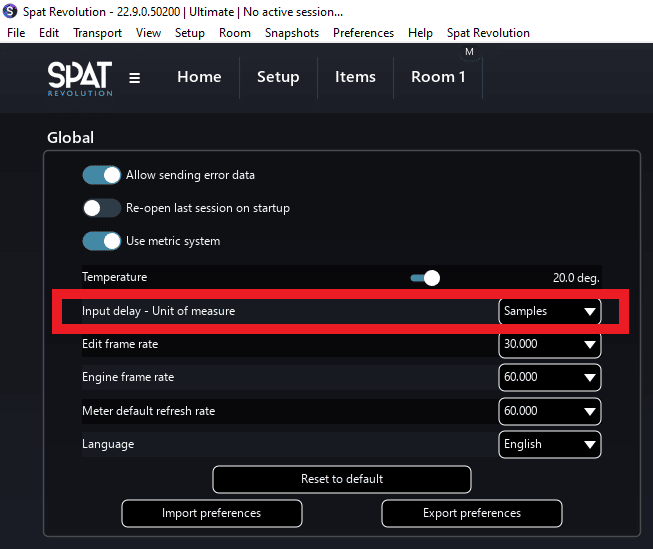The image size is (653, 549).
Task: Open the hamburger menu icon
Action: click(x=134, y=78)
